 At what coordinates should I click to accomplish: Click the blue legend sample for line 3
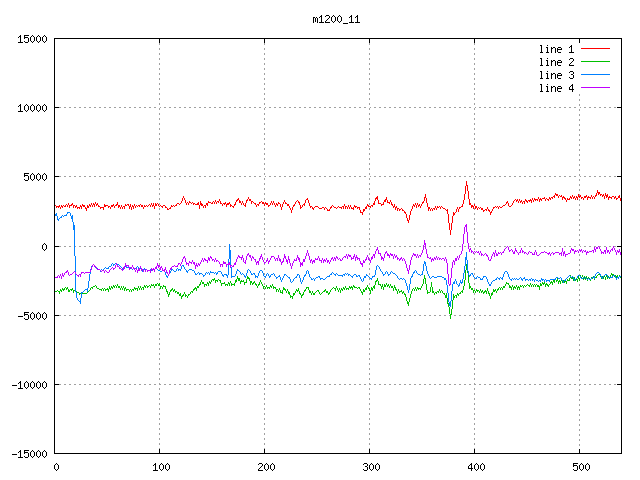(x=596, y=75)
